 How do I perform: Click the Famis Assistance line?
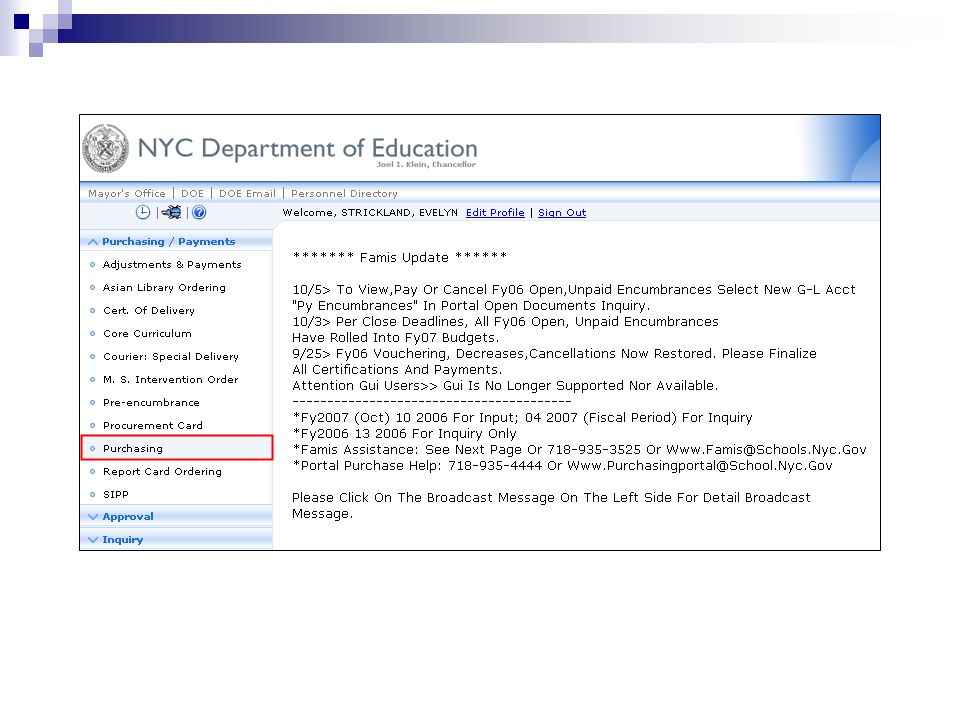(579, 450)
